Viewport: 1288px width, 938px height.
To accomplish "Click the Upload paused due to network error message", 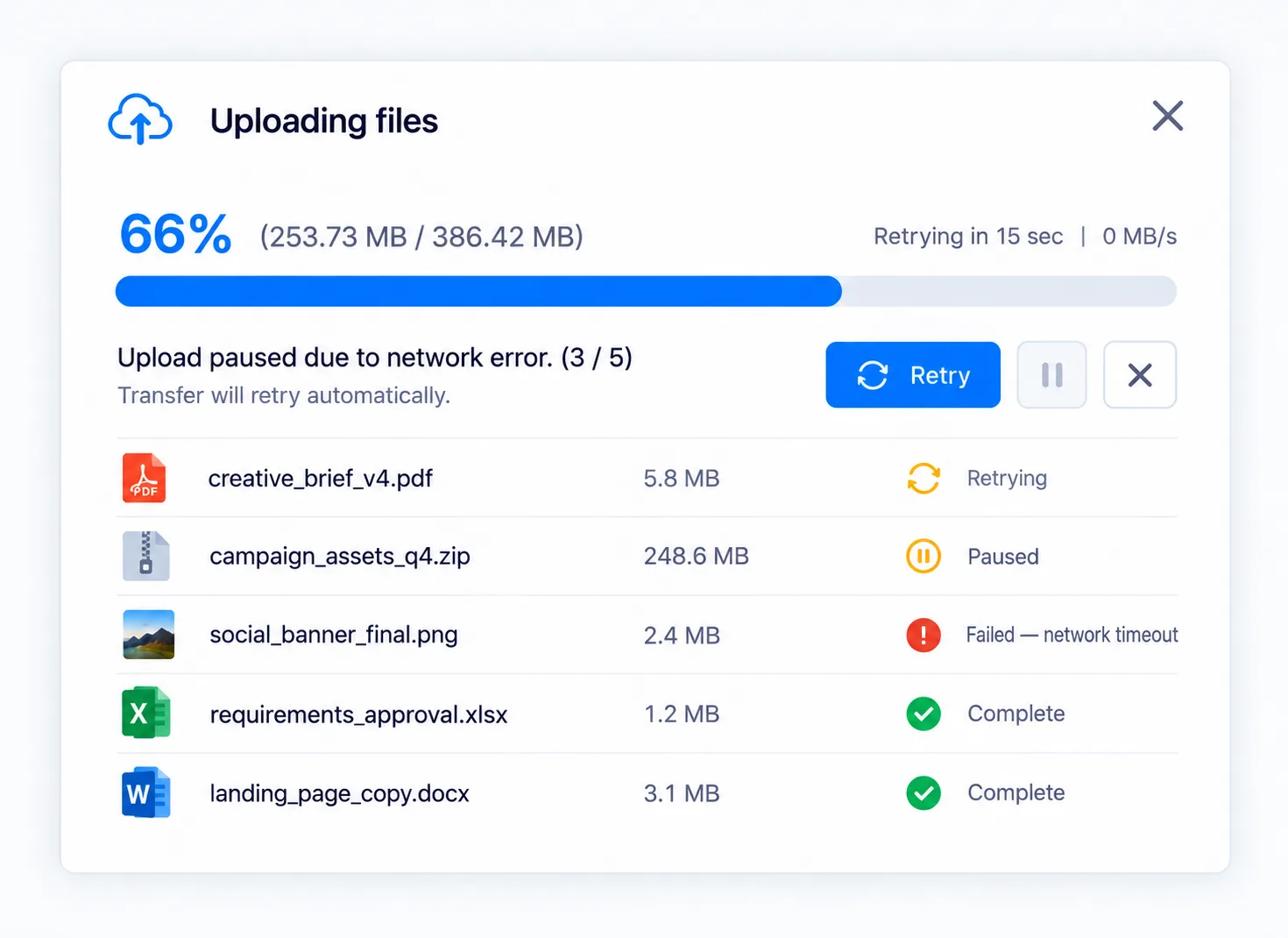I will point(375,358).
